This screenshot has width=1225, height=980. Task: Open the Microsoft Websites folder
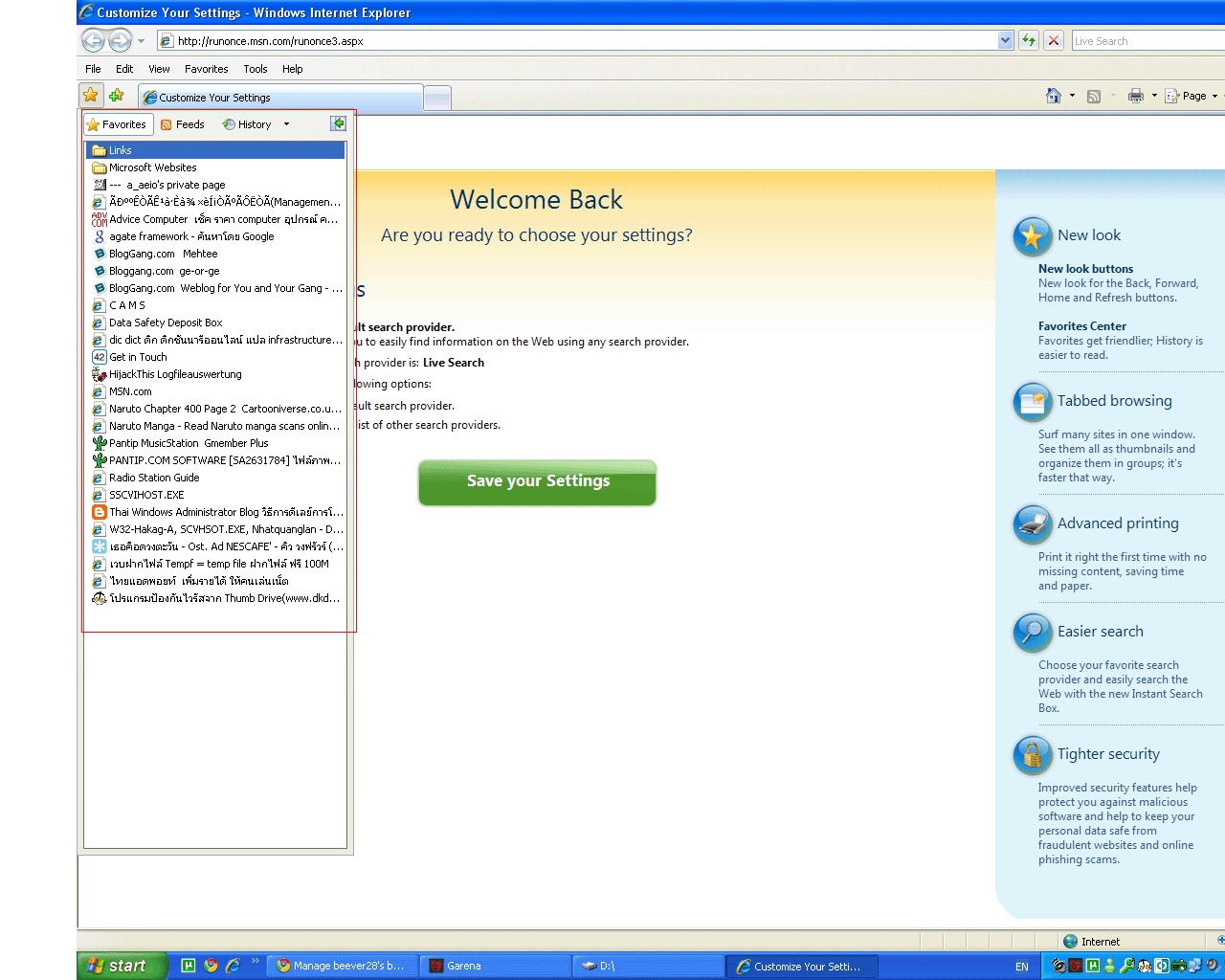pos(215,167)
